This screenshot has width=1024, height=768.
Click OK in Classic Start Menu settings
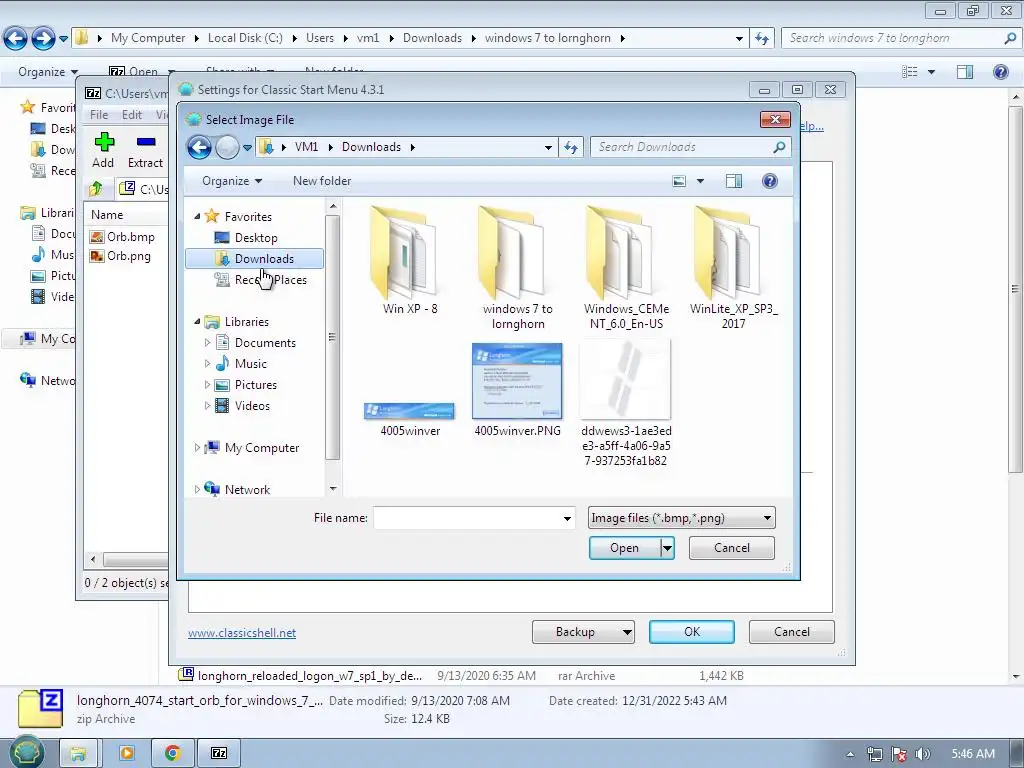692,632
